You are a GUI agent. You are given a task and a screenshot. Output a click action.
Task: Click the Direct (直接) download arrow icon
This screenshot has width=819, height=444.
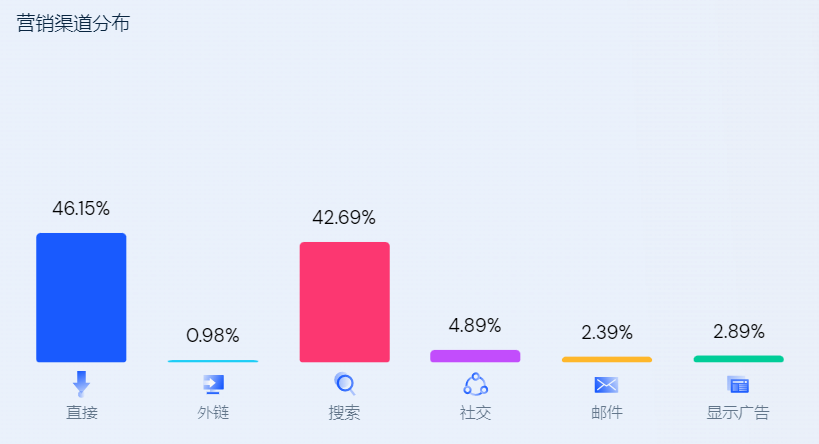coord(81,384)
